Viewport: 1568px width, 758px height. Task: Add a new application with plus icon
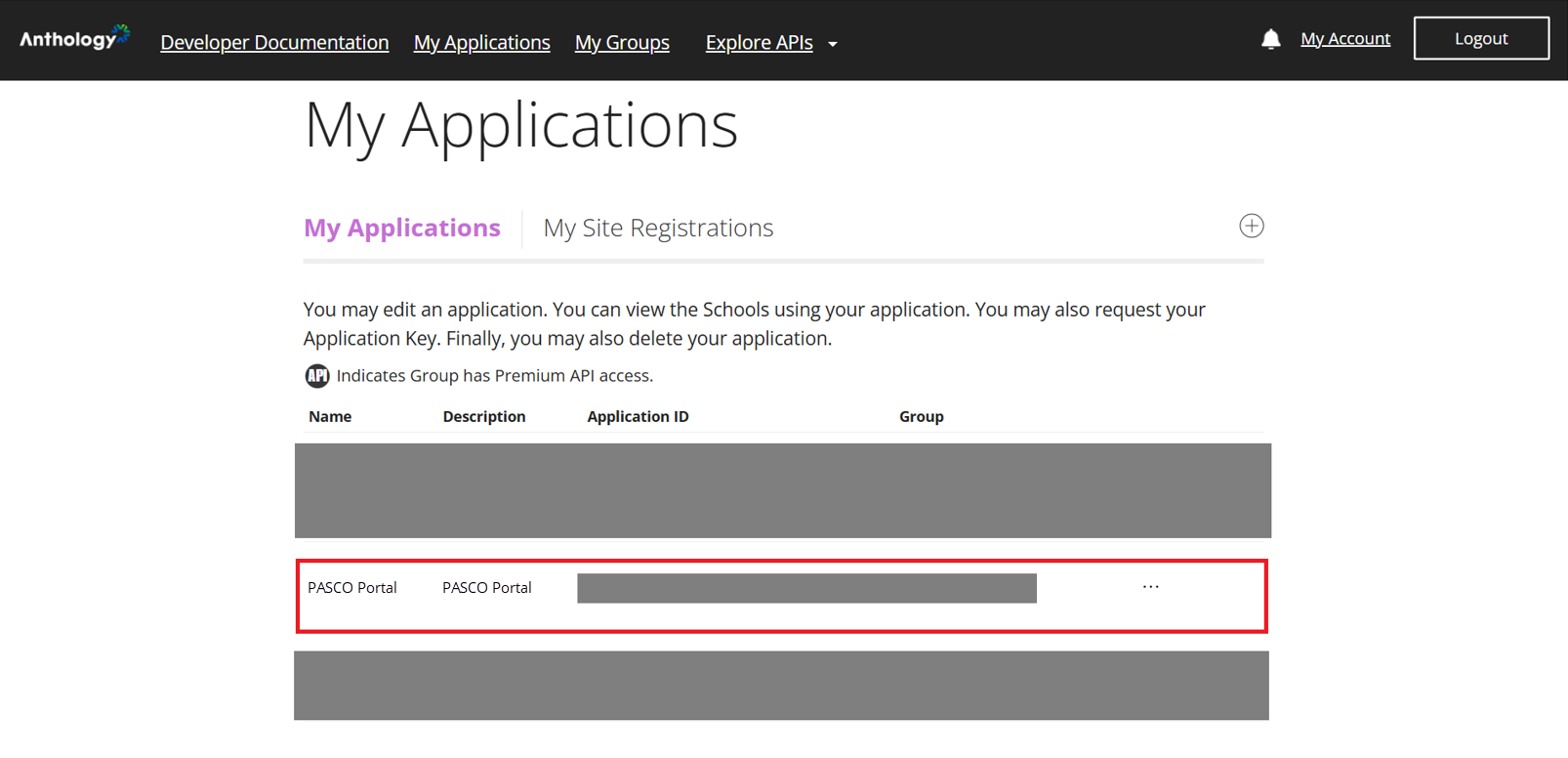point(1251,226)
